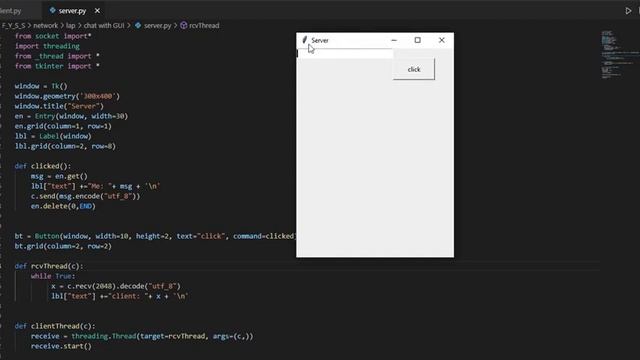Click the line "window = Tk()"
Screen dimensions: 640x360
41,86
